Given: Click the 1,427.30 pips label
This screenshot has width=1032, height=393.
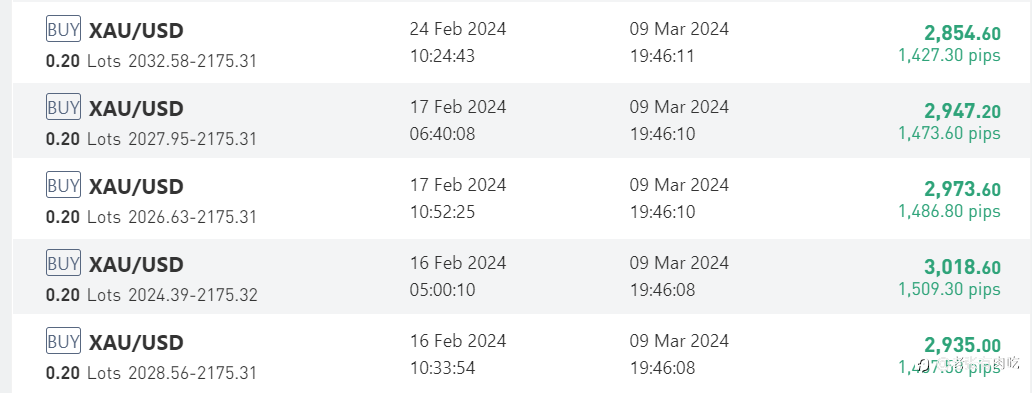Looking at the screenshot, I should tap(950, 55).
